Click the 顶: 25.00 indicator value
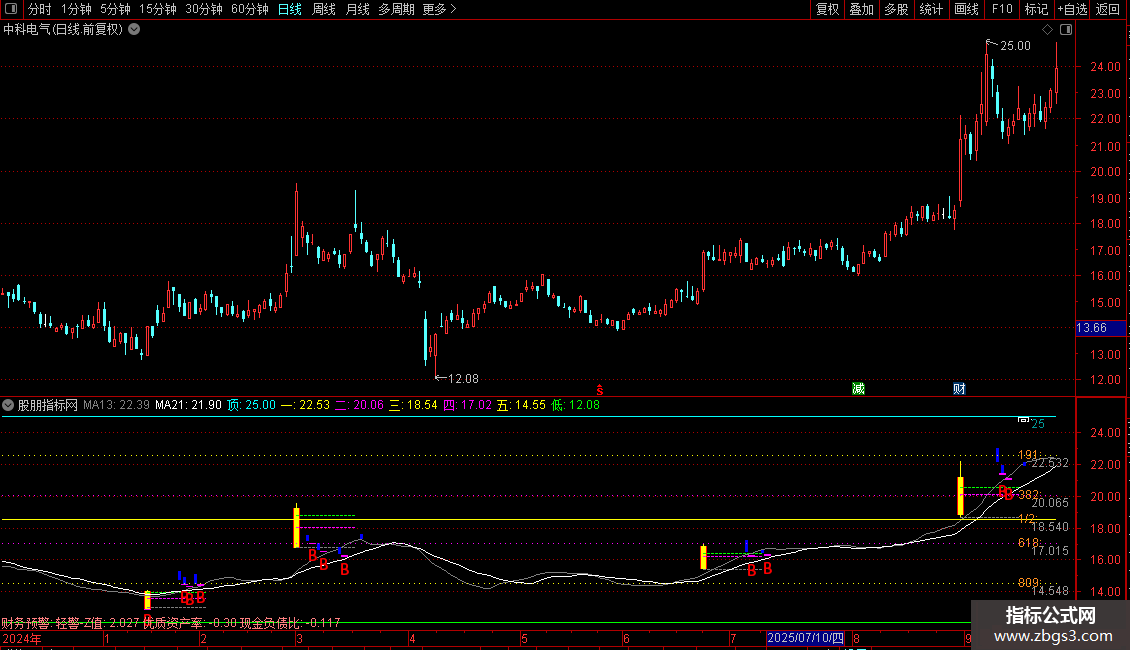The image size is (1130, 650). point(252,405)
